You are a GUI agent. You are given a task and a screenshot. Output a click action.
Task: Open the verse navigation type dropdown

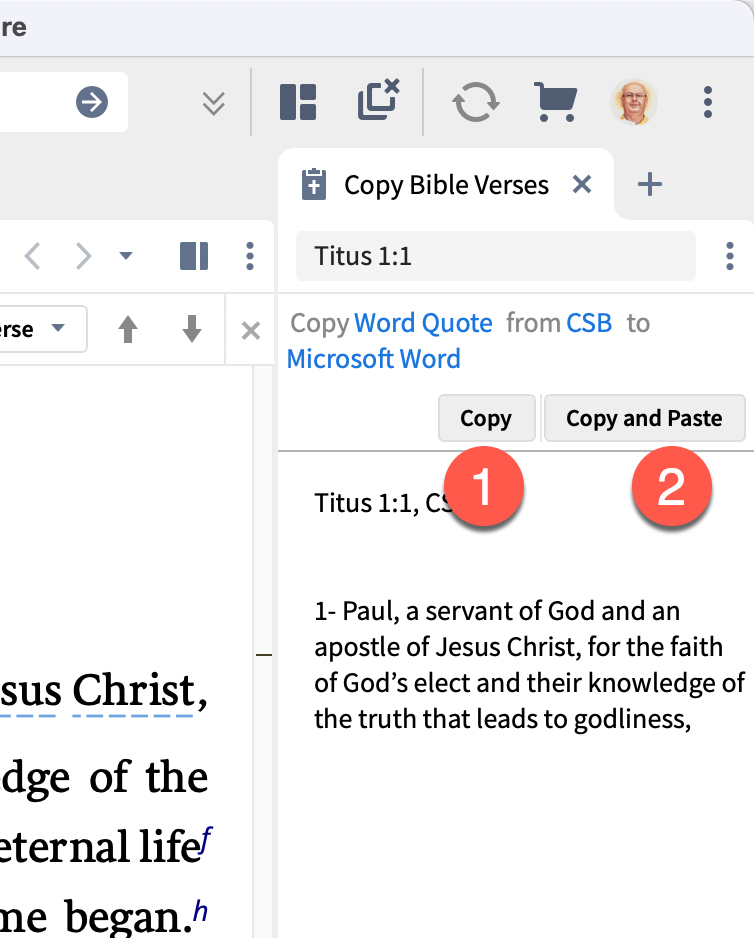click(42, 328)
